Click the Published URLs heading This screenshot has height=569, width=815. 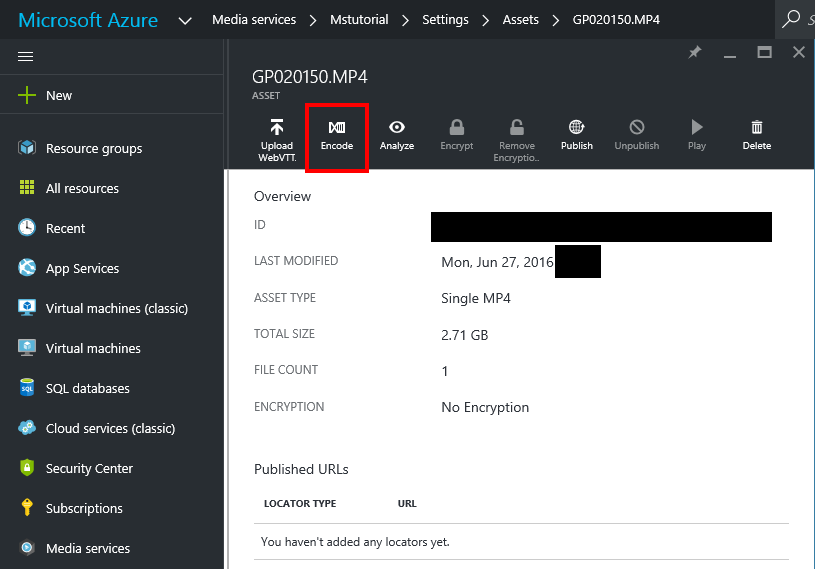pyautogui.click(x=301, y=469)
